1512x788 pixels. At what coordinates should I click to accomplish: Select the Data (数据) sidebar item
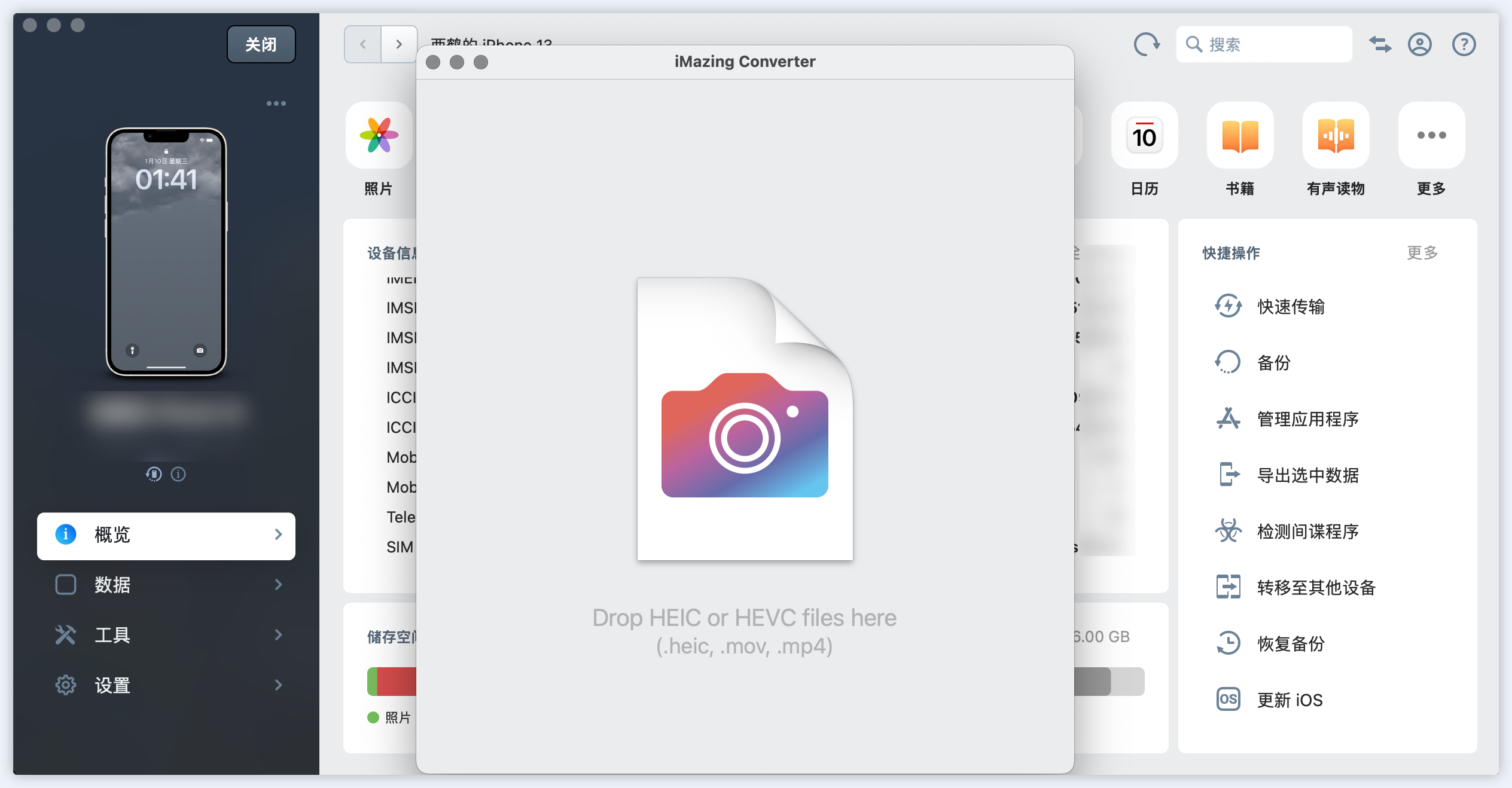coord(166,585)
